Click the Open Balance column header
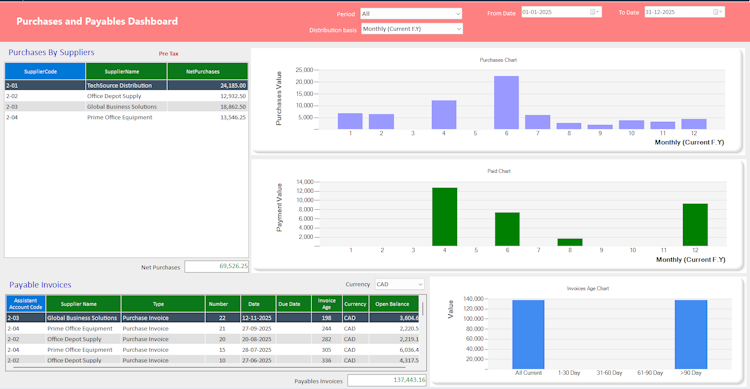Viewport: 750px width, 389px height. coord(394,304)
